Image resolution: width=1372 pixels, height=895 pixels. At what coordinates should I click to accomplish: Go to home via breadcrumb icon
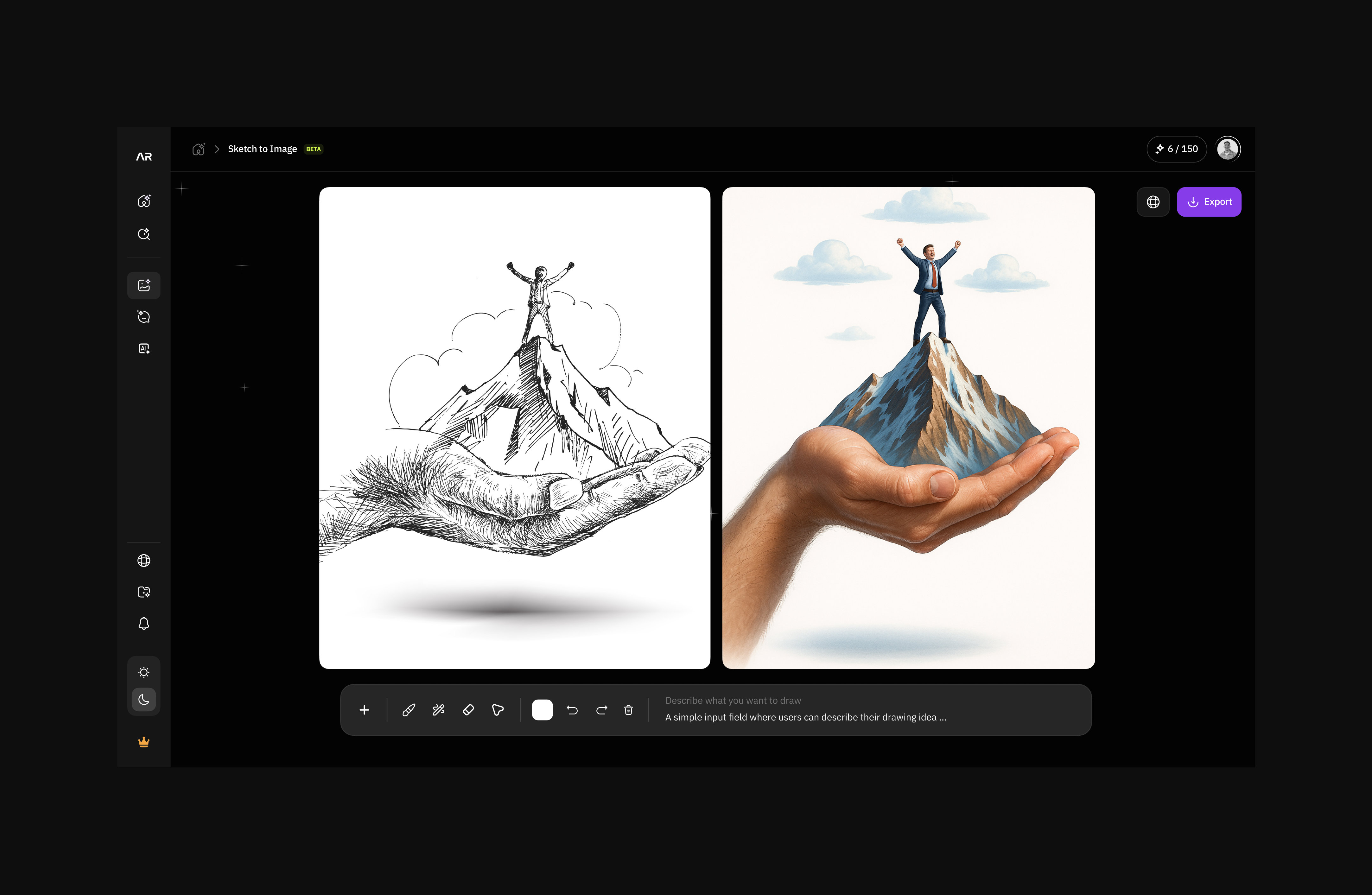click(x=198, y=149)
